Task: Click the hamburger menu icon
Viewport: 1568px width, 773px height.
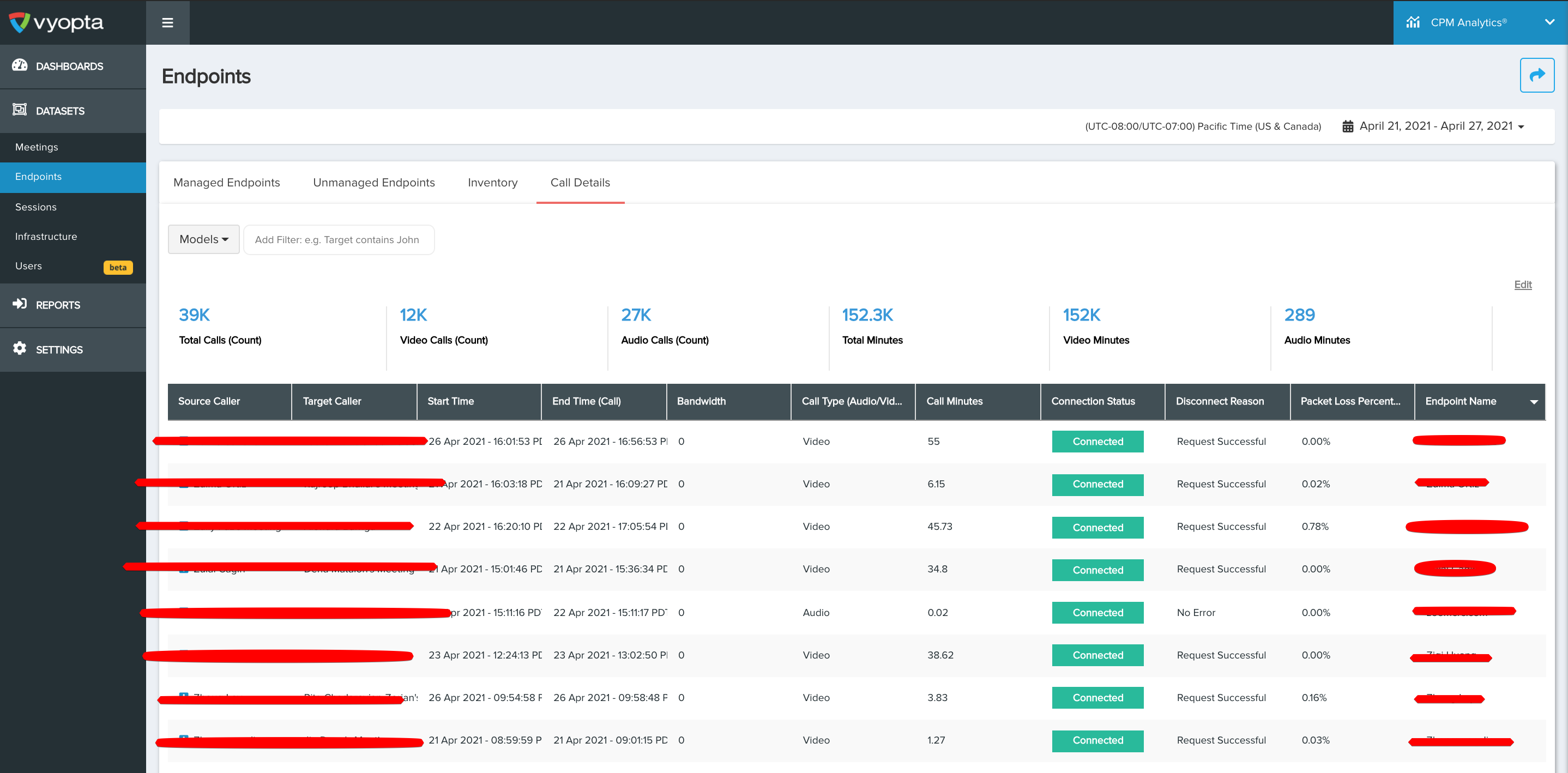Action: point(167,22)
